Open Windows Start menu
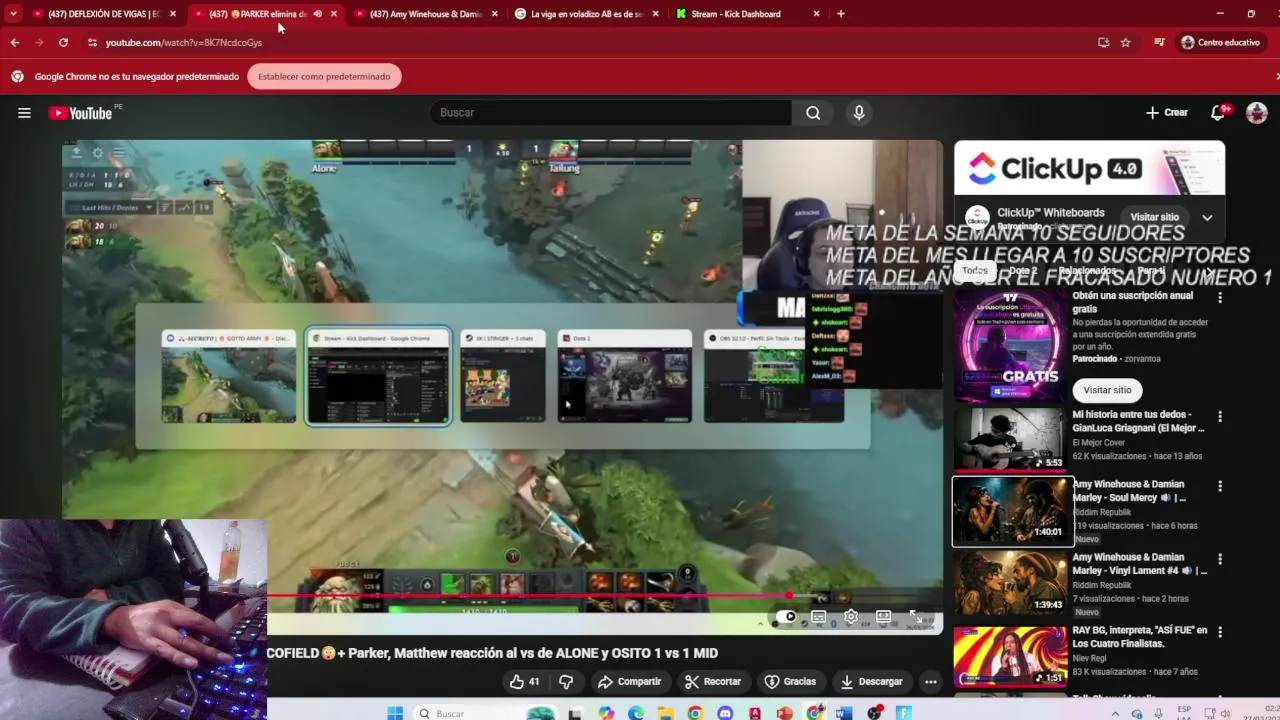Image resolution: width=1280 pixels, height=720 pixels. click(395, 713)
